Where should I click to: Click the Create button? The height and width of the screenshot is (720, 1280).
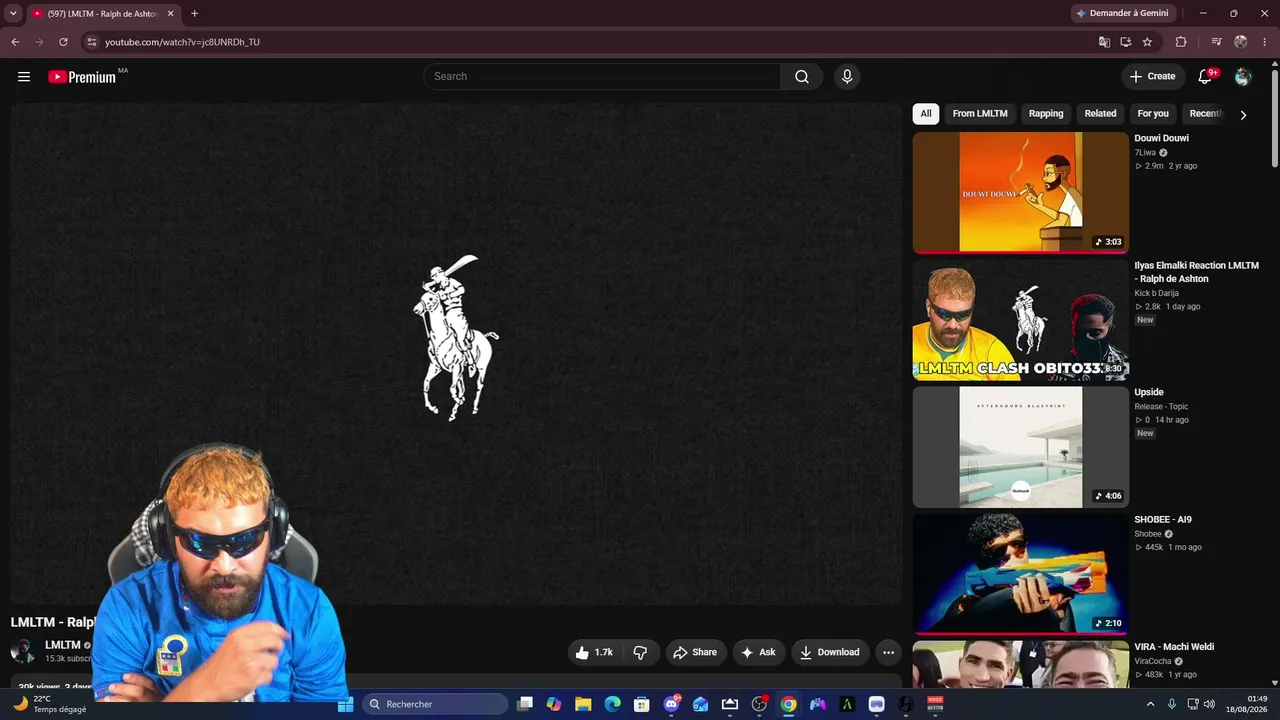coord(1152,77)
